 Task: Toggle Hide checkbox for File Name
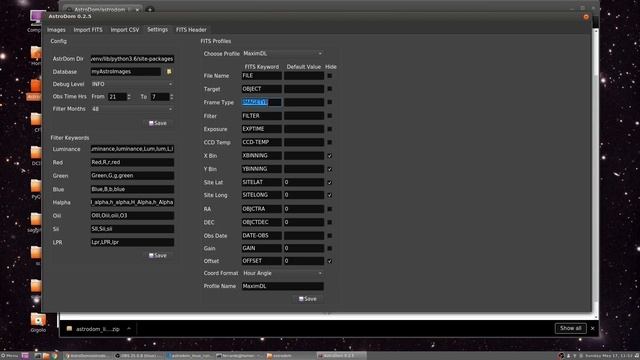pyautogui.click(x=330, y=76)
